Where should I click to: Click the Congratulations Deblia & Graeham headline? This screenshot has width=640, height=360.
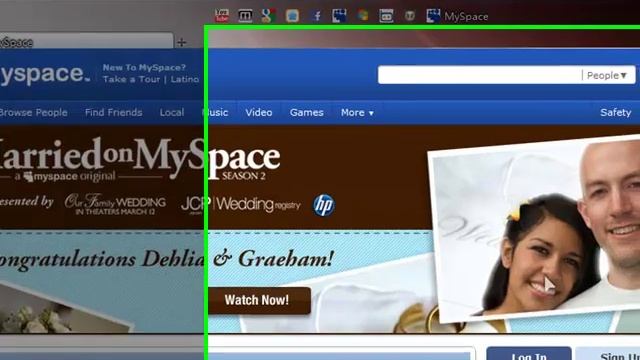[167, 259]
